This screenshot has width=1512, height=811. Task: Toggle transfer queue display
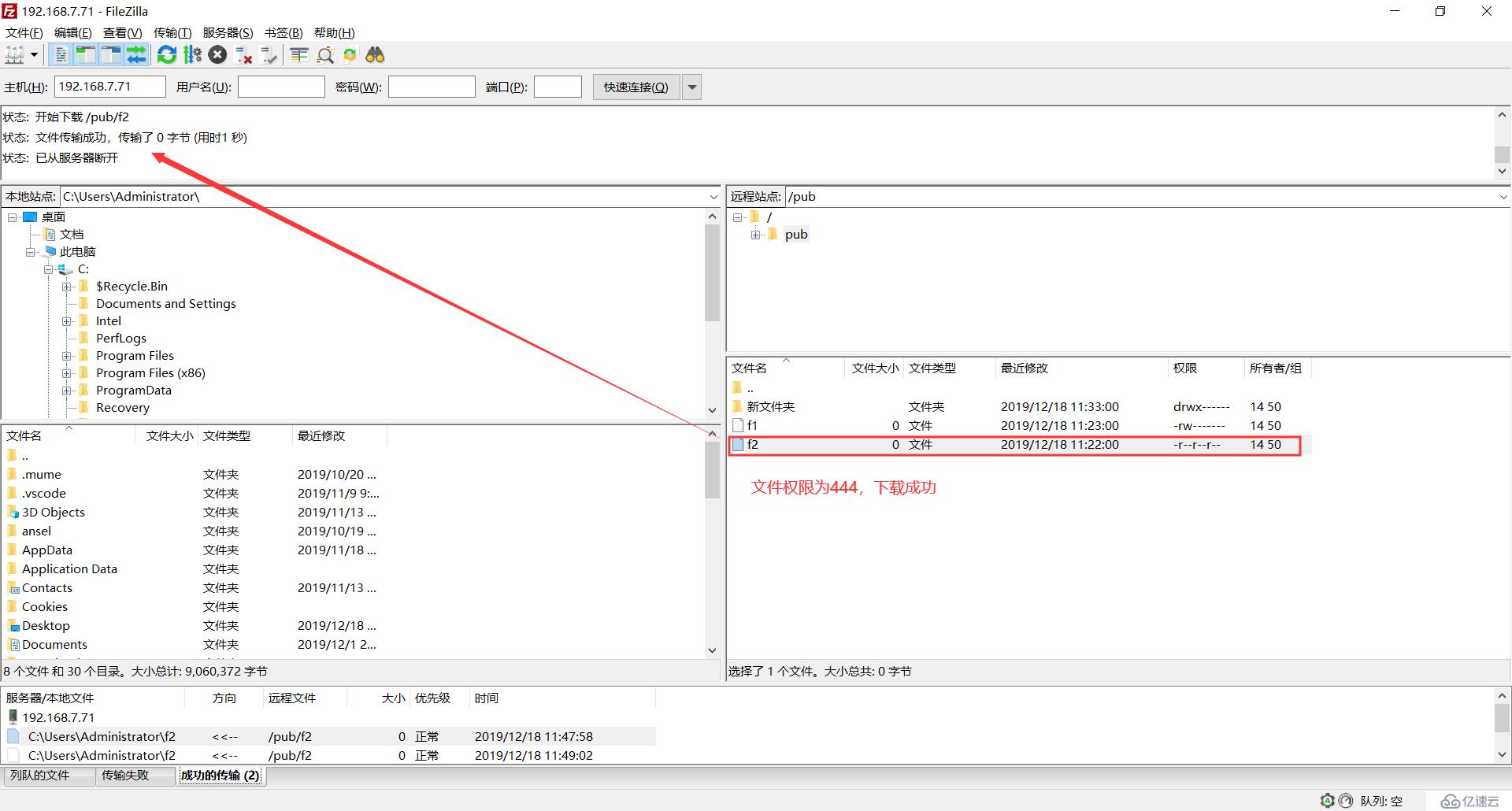click(x=136, y=55)
